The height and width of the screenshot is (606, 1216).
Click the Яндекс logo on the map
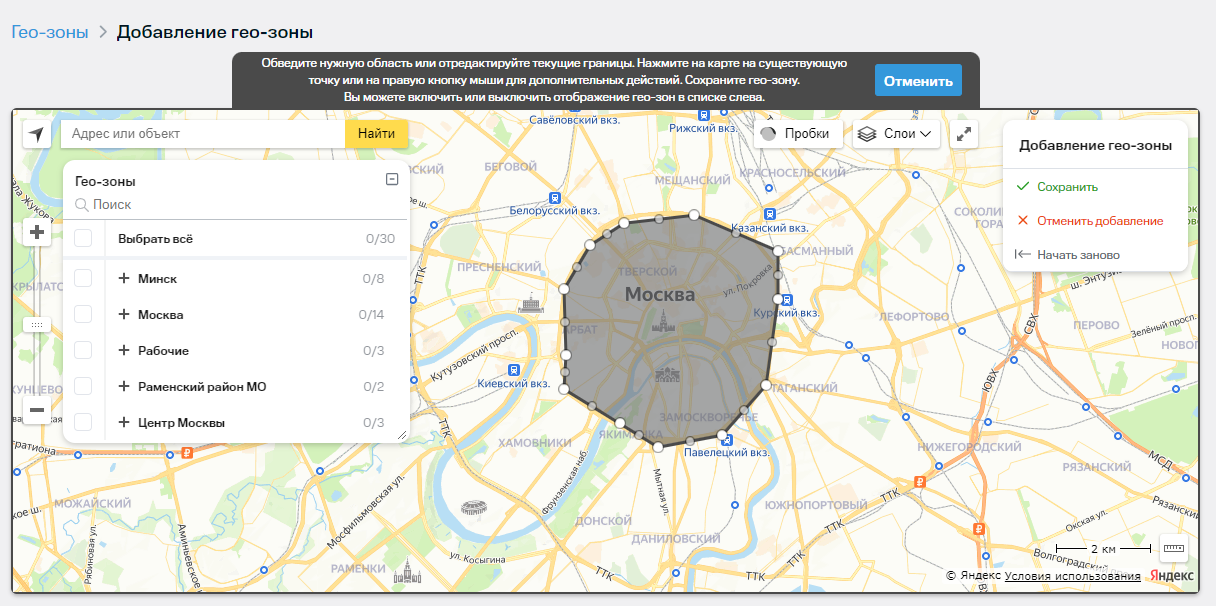(x=1172, y=576)
